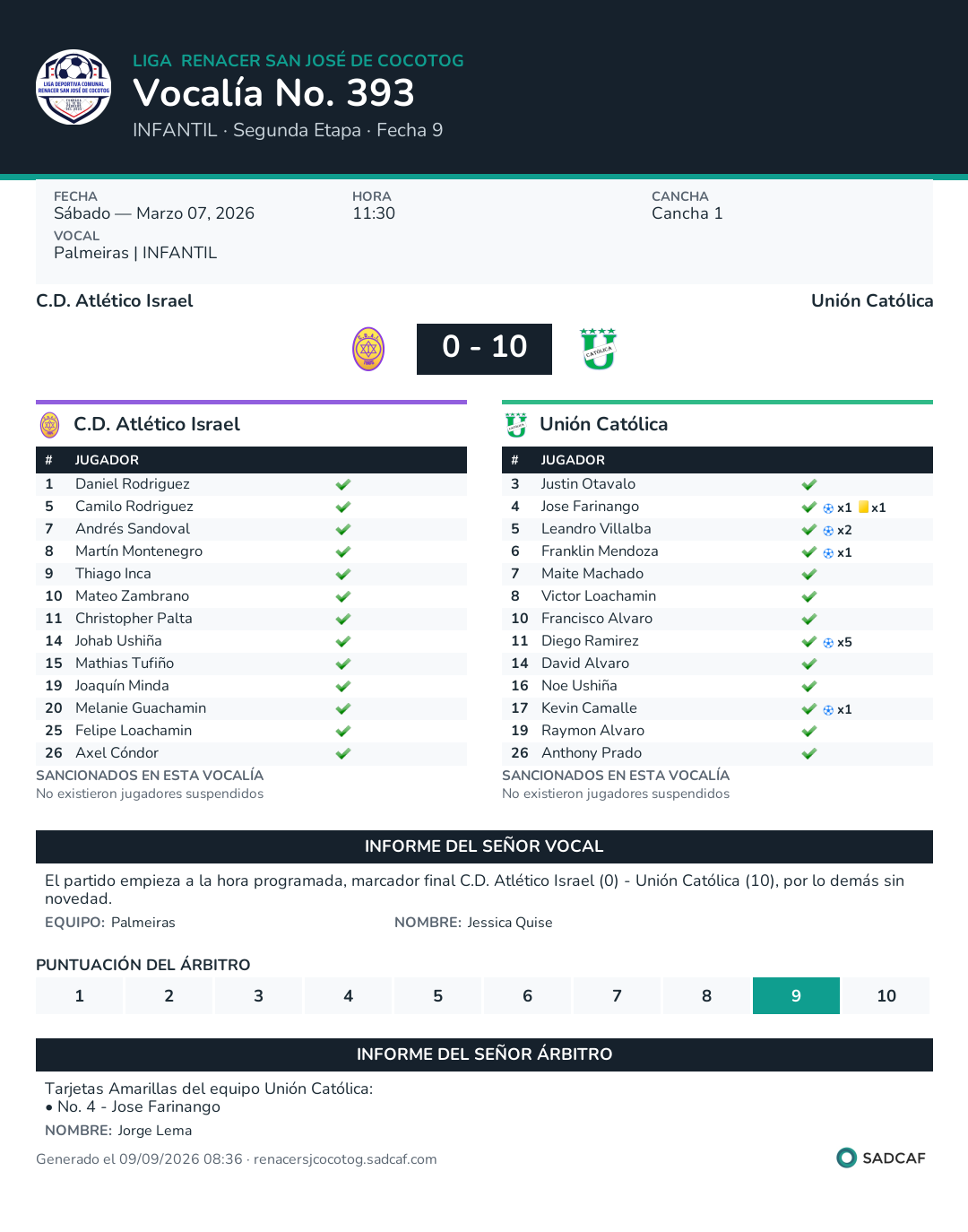
Task: Click the attendance checkmark for Daniel Rodriguez
Action: coord(343,484)
